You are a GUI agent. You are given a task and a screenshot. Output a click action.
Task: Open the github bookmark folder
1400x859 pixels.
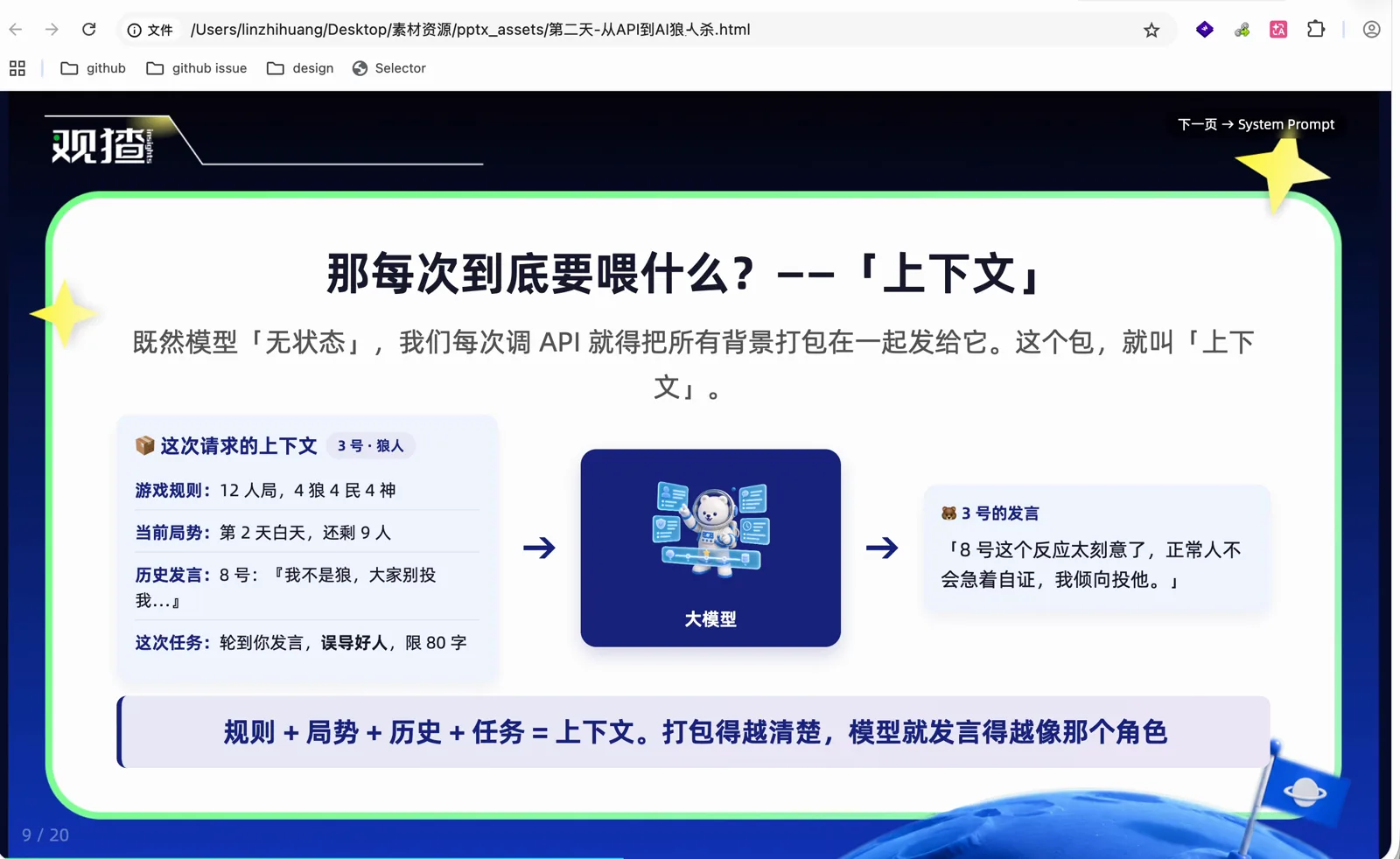[93, 68]
